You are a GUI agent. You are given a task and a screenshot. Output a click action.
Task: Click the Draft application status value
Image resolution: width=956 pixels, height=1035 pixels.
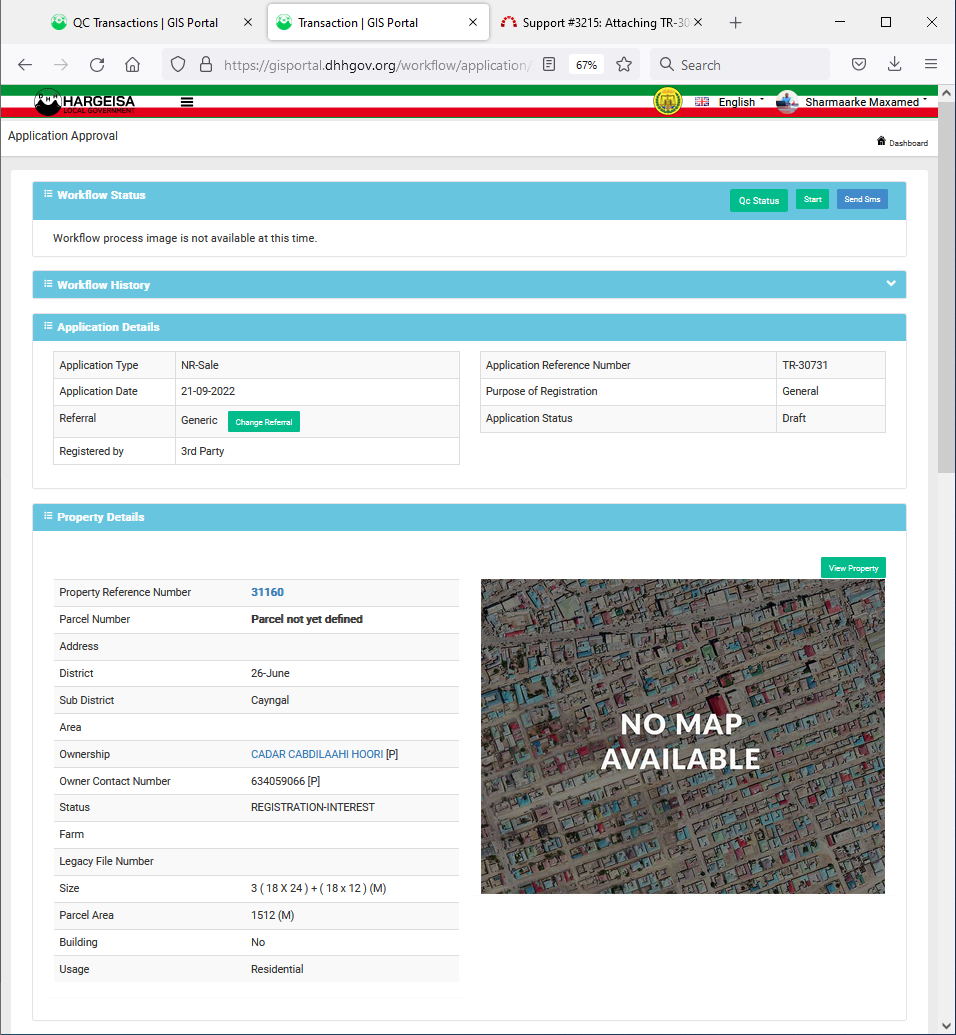point(794,418)
